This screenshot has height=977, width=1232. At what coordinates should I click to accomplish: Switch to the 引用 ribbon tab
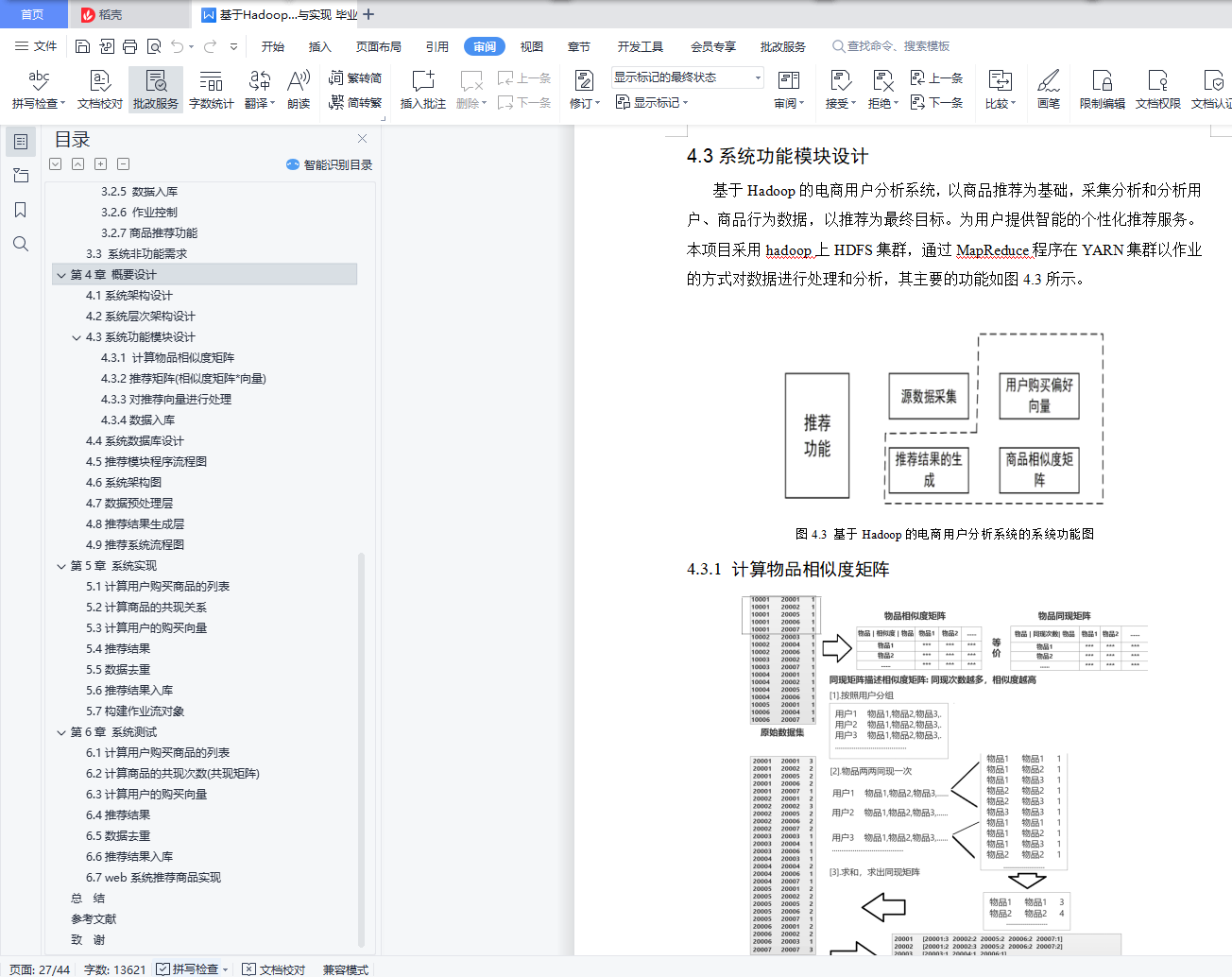tap(437, 46)
